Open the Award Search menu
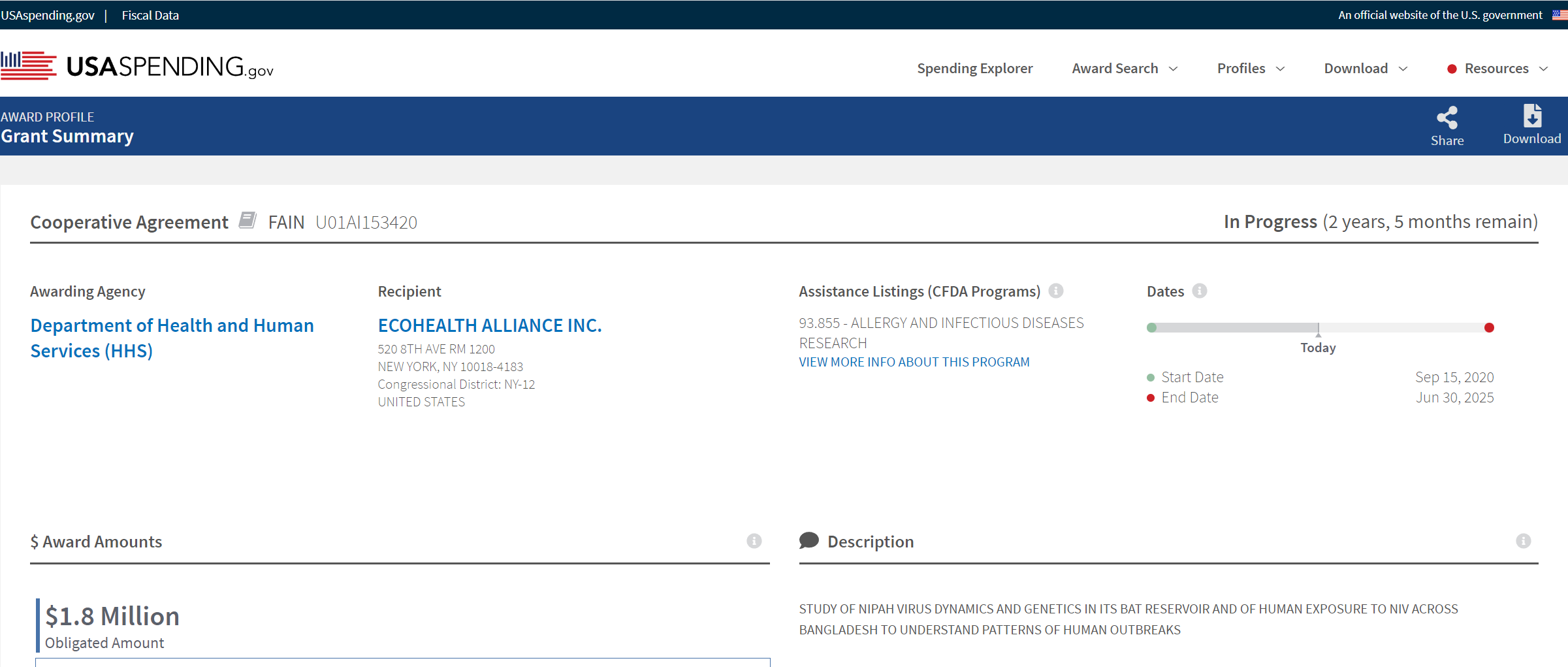 [x=1115, y=69]
